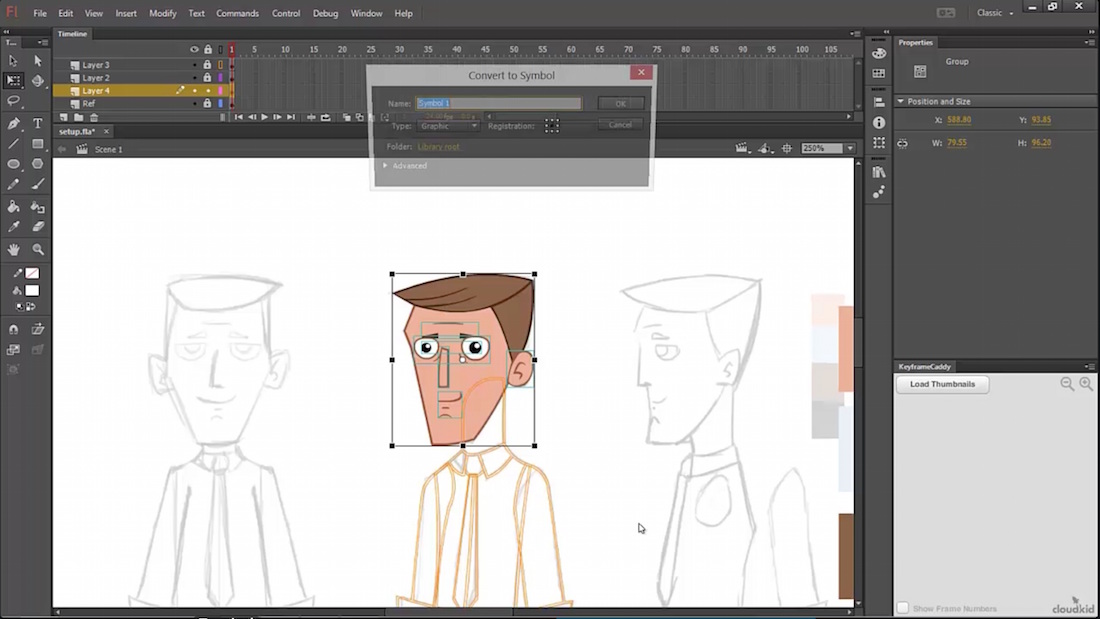The height and width of the screenshot is (619, 1100).
Task: Open the Type dropdown set to Graphic
Action: click(x=448, y=126)
